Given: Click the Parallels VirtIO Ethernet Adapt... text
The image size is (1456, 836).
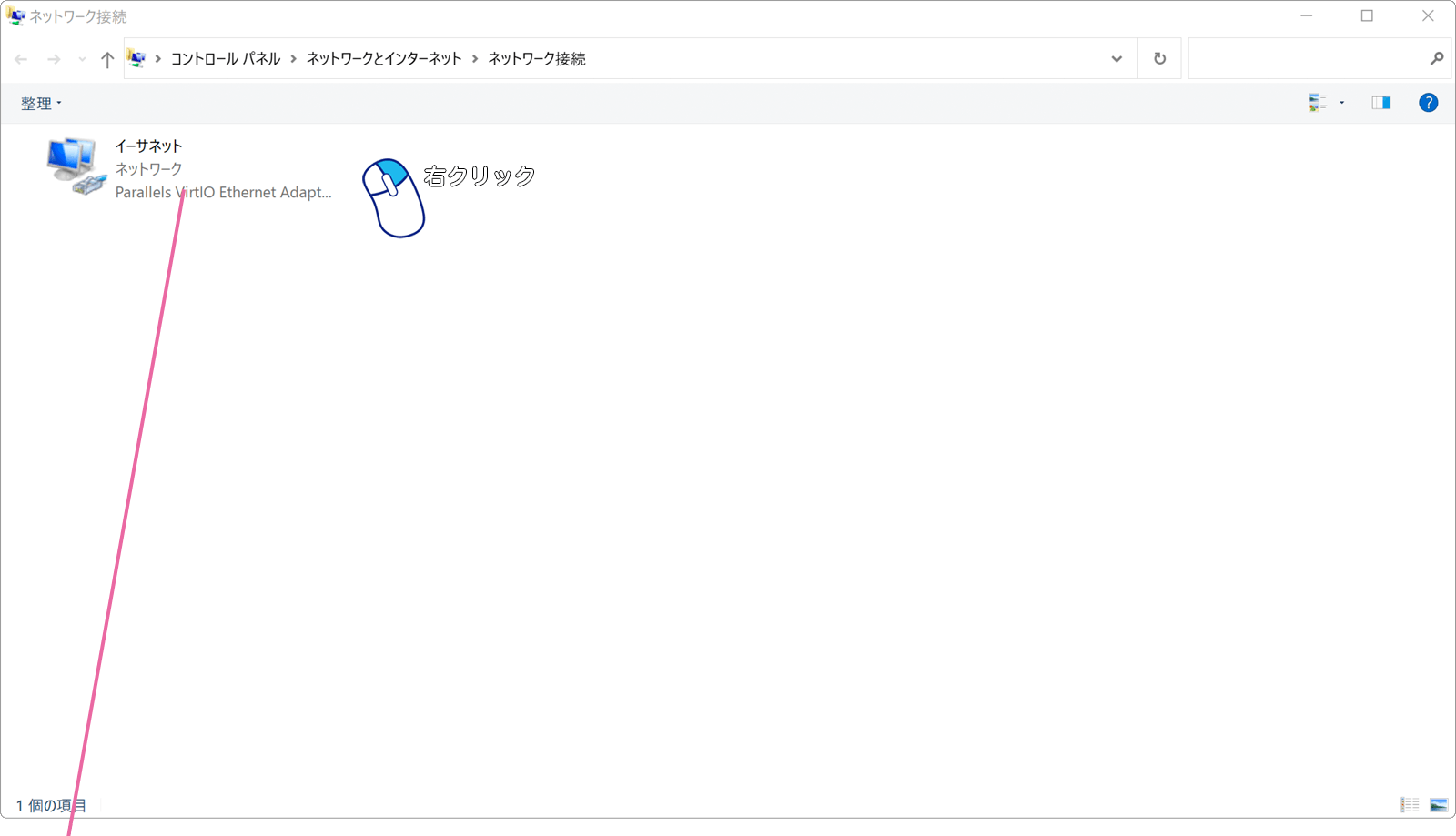Looking at the screenshot, I should coord(223,192).
